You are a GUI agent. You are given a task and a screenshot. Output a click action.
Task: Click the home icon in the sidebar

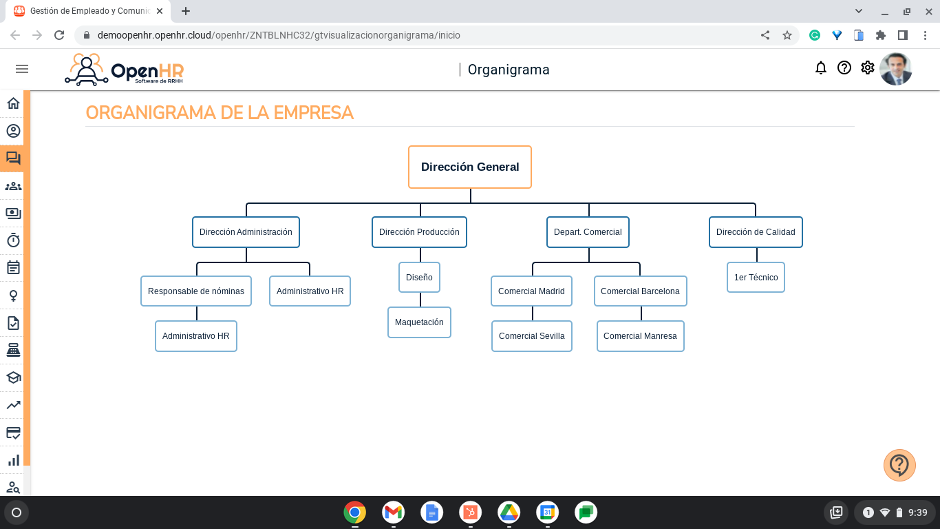pos(13,103)
